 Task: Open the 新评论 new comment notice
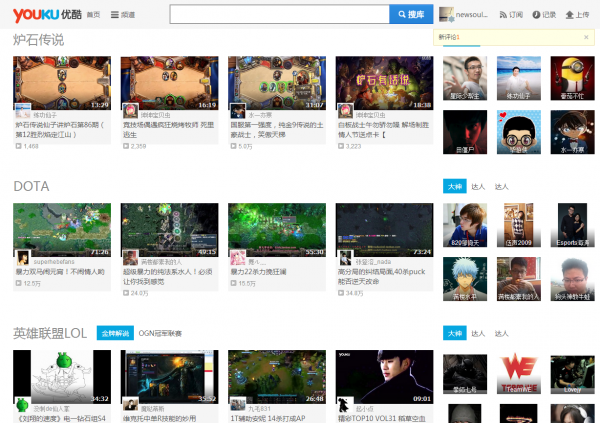click(449, 37)
